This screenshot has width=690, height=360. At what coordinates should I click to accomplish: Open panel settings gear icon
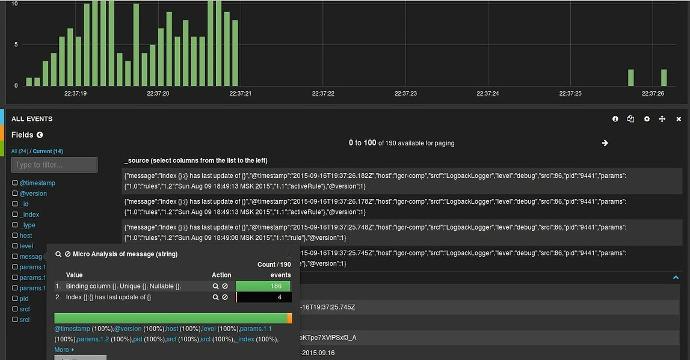646,119
